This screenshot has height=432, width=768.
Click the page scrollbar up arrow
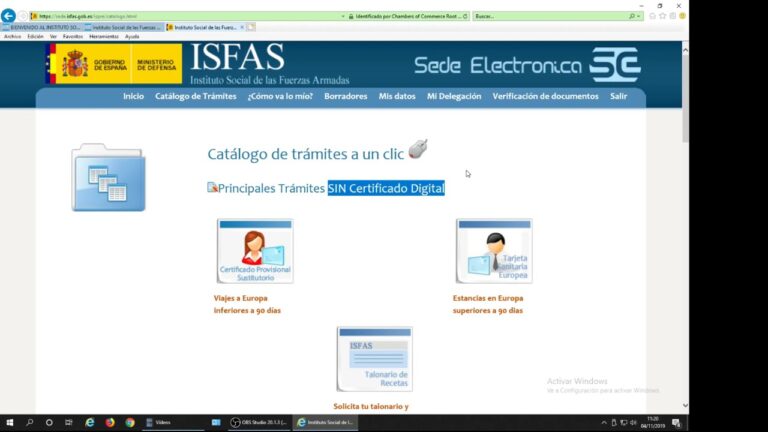point(685,50)
